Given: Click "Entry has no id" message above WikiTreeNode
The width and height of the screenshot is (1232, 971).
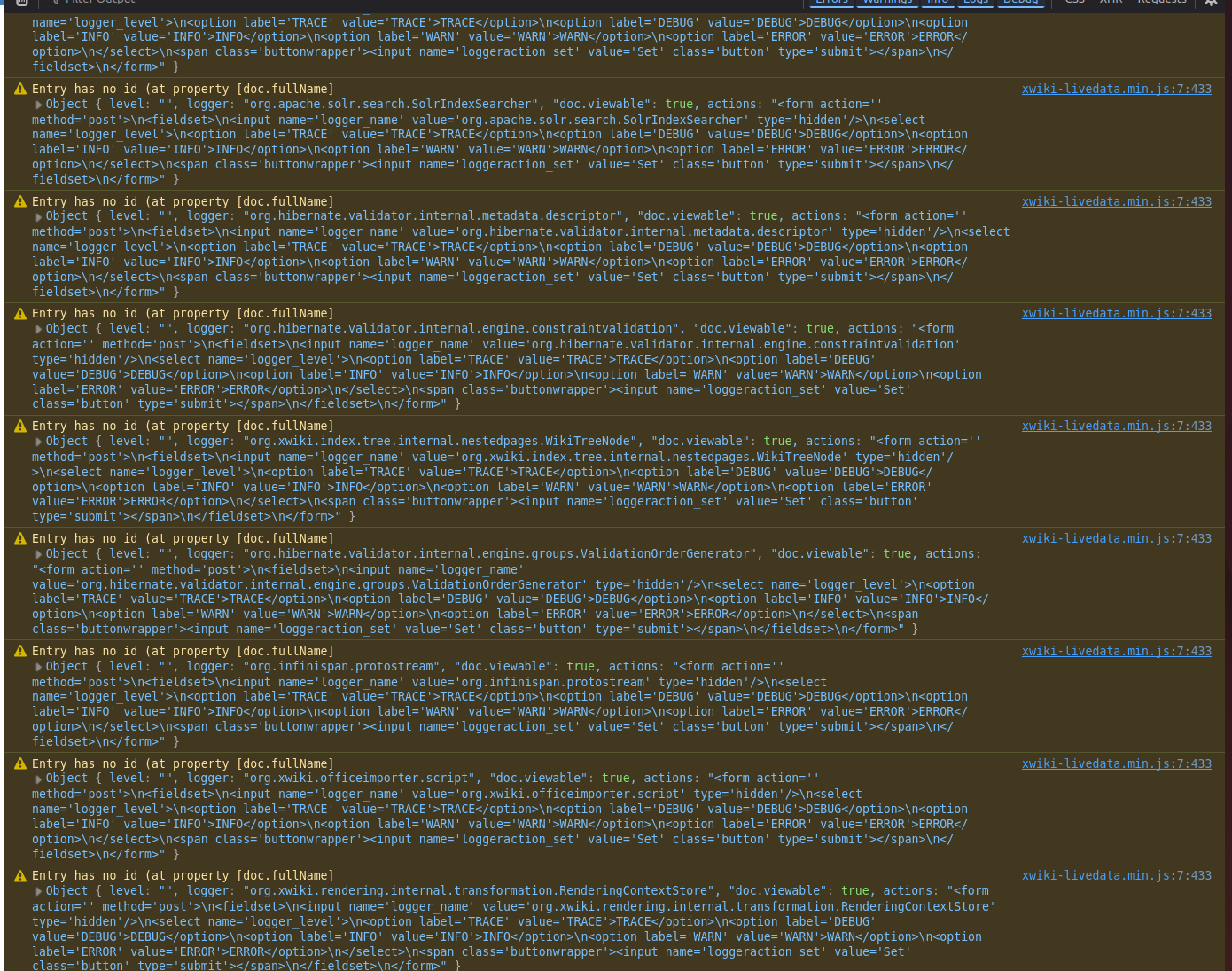Looking at the screenshot, I should (x=183, y=426).
